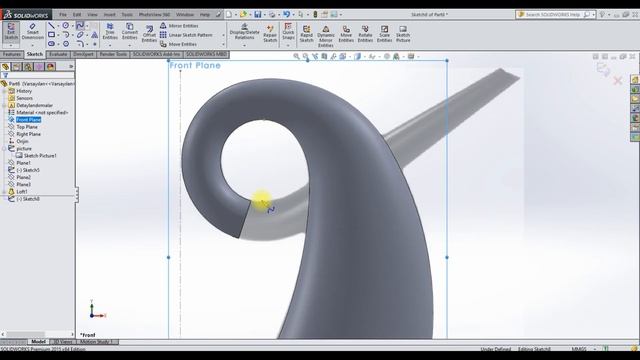Click the Offset Entities tool

(x=149, y=33)
